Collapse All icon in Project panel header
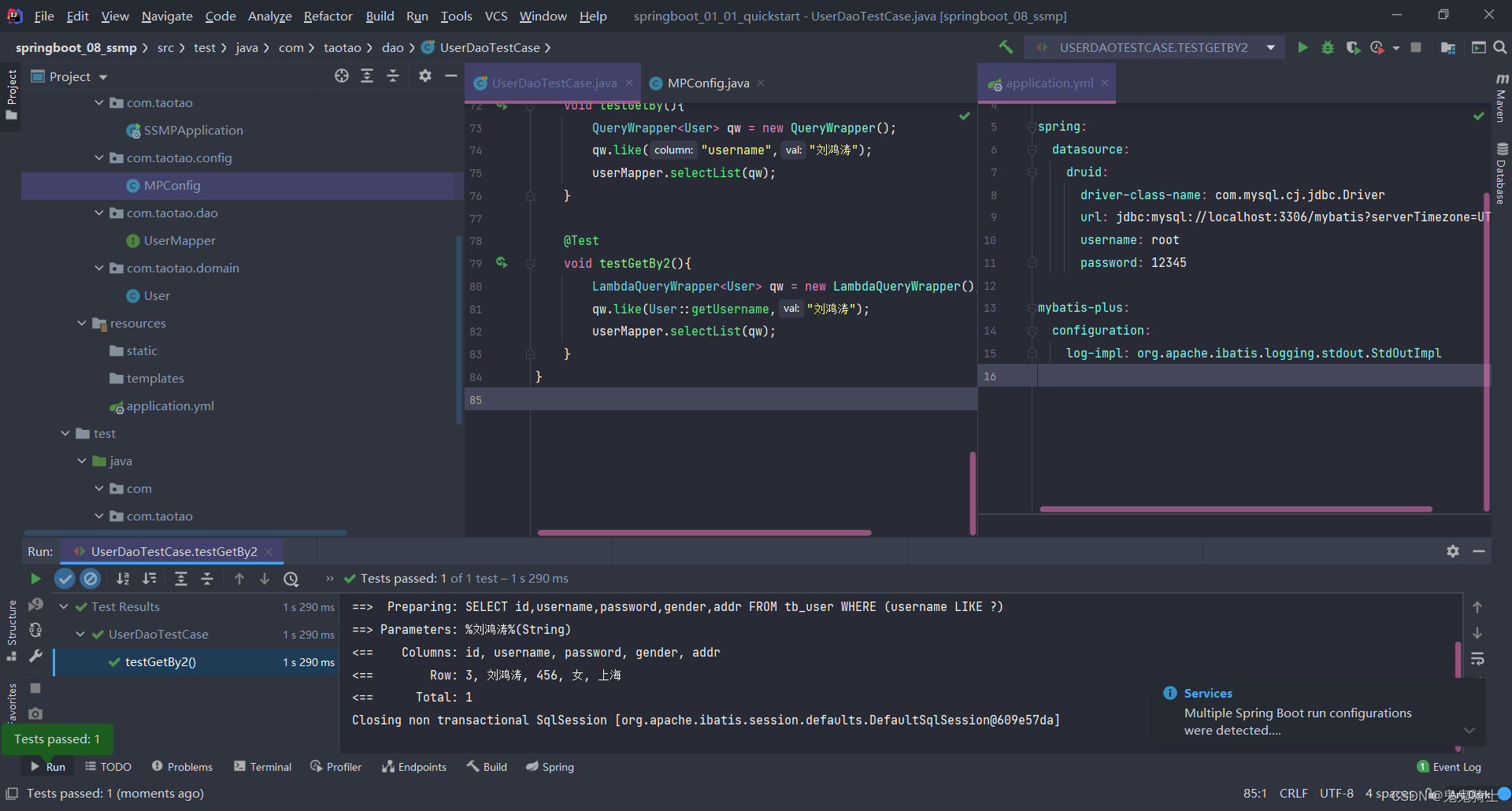The image size is (1512, 811). point(393,76)
